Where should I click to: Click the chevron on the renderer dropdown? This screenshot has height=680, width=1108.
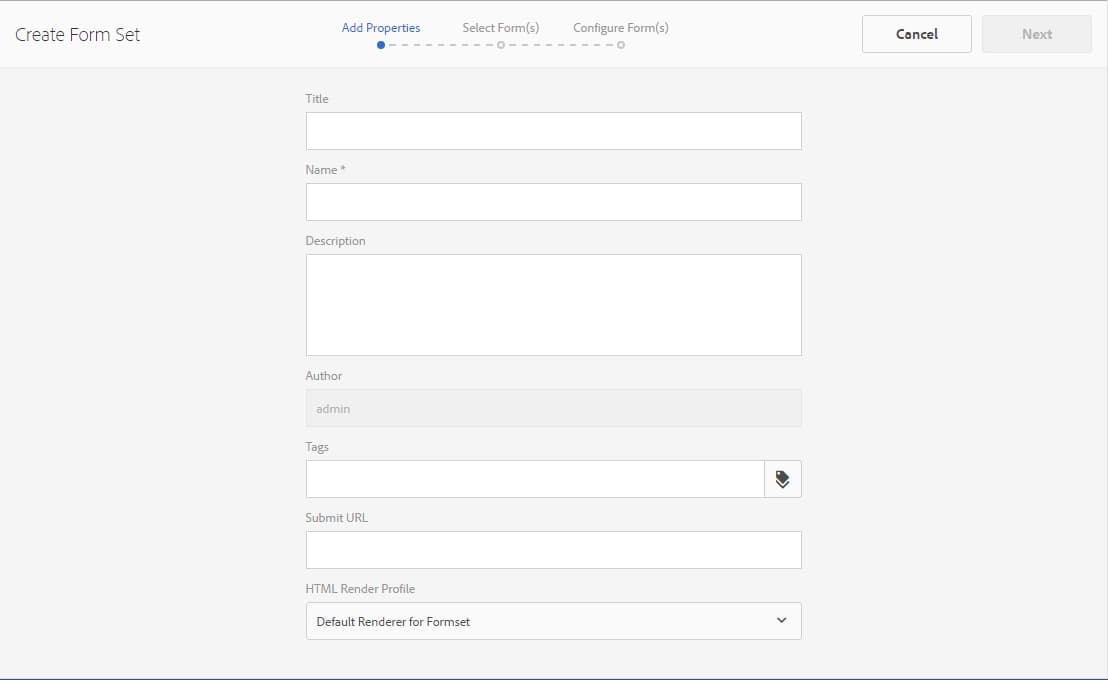point(781,621)
